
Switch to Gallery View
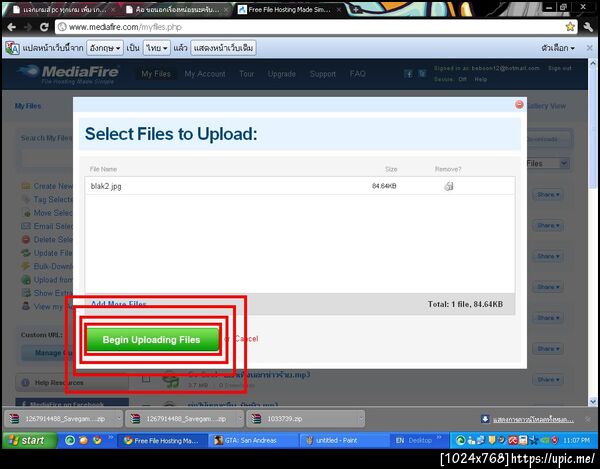[546, 106]
